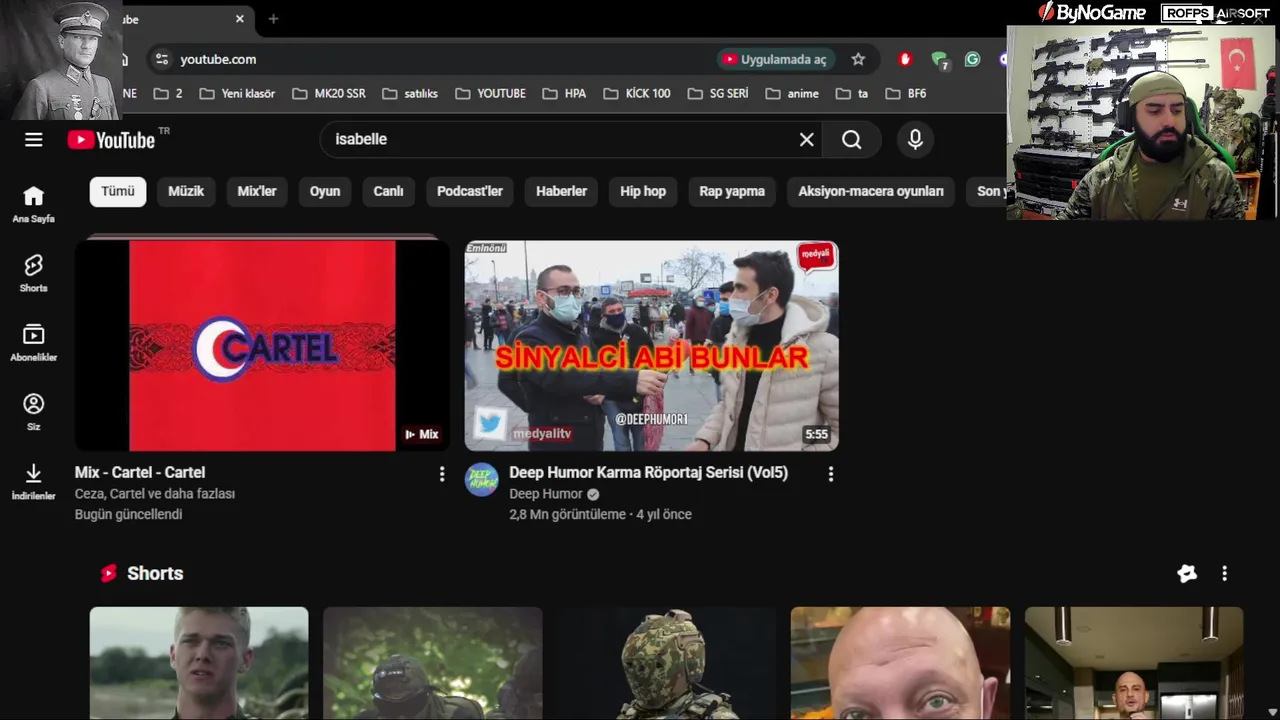1280x720 pixels.
Task: Open the anime bookmarks folder
Action: point(792,93)
